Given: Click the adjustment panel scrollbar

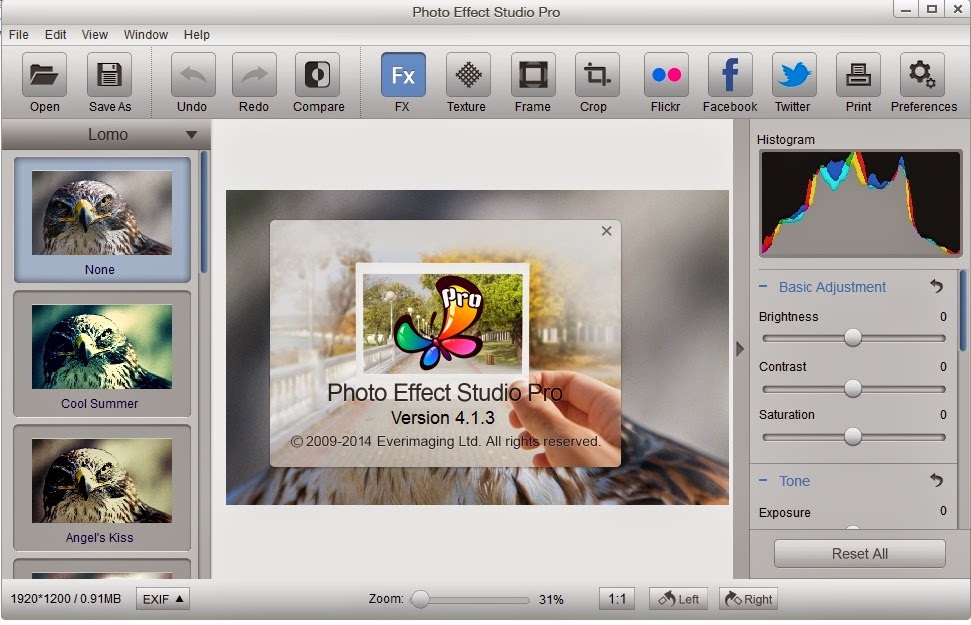Looking at the screenshot, I should [964, 310].
